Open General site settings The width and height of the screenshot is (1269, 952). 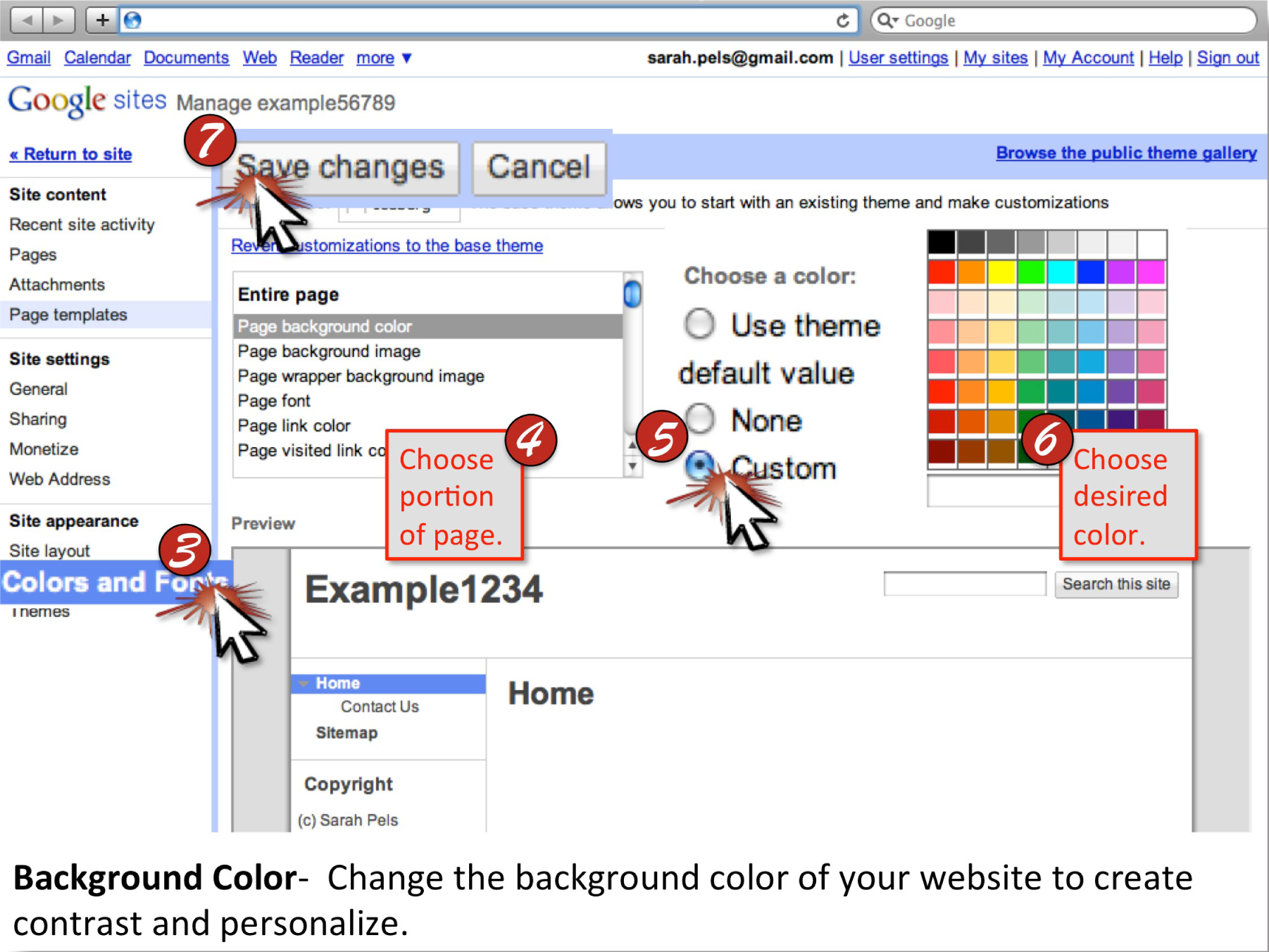pos(39,389)
